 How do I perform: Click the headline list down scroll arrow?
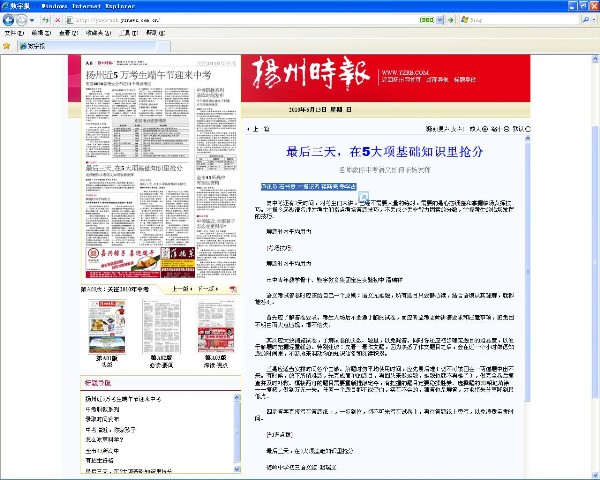[237, 469]
